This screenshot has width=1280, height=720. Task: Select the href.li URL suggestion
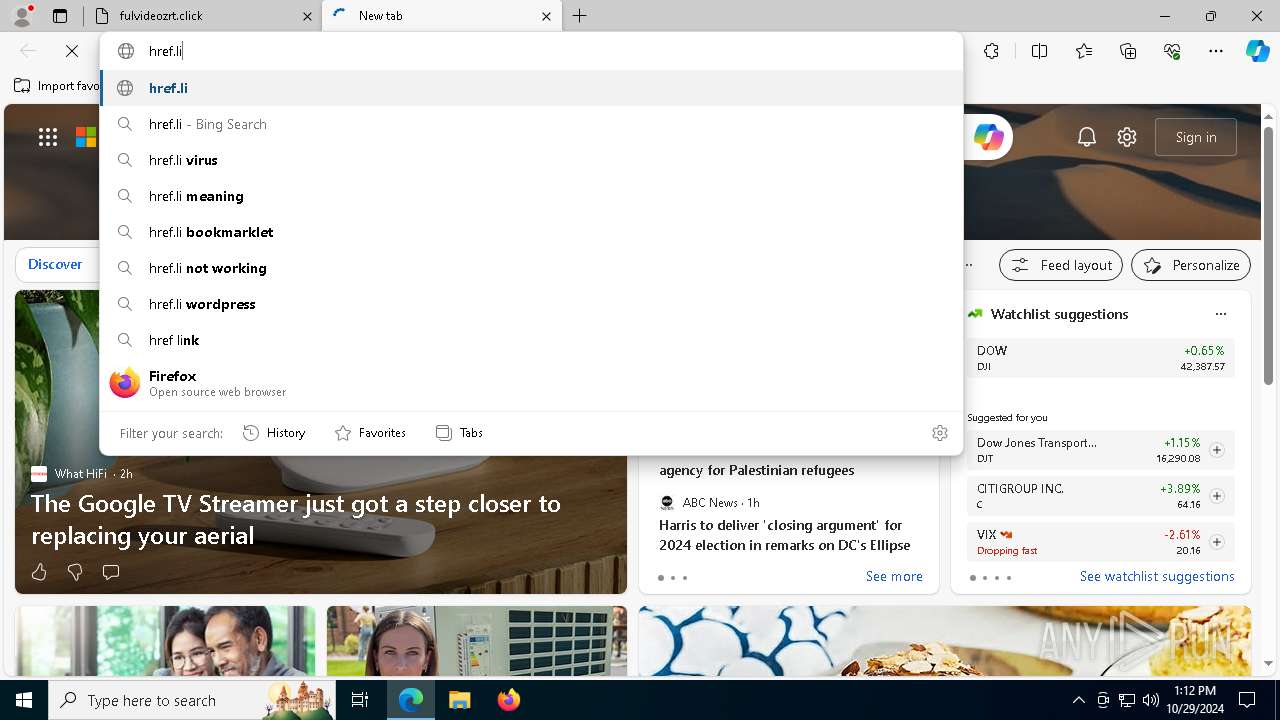532,88
